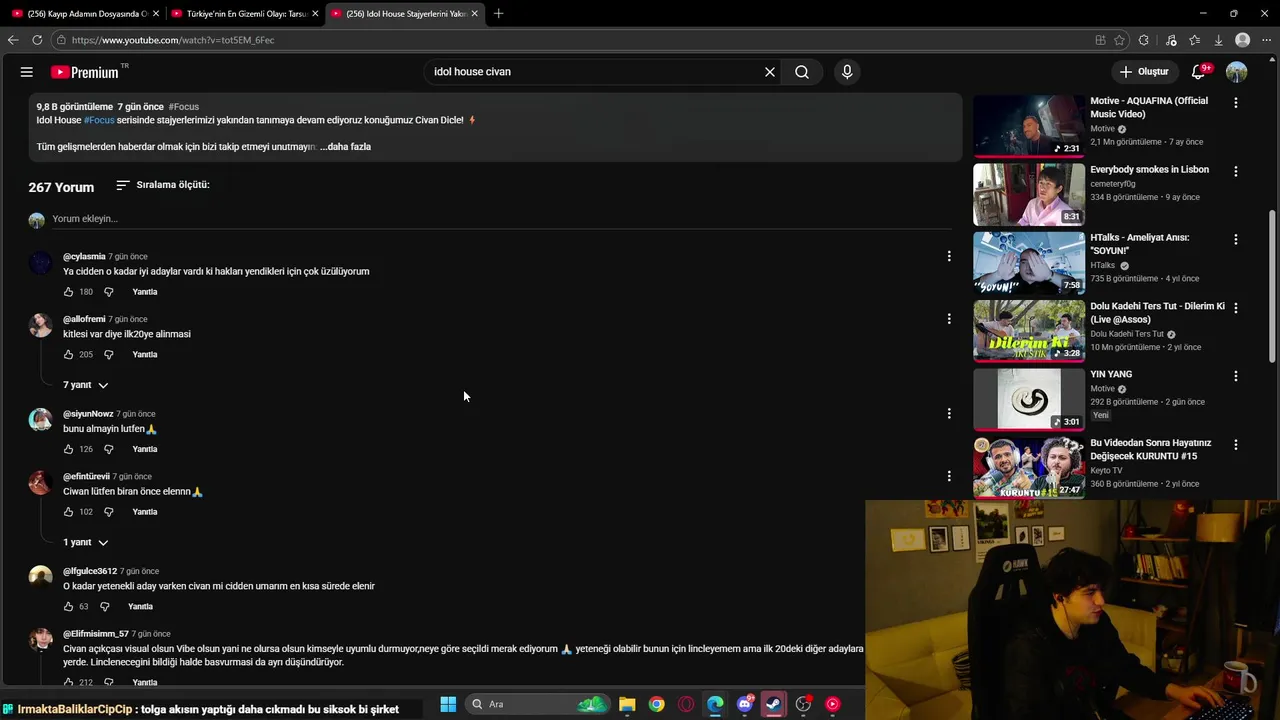Open a new browser tab
The image size is (1280, 720).
[x=498, y=14]
